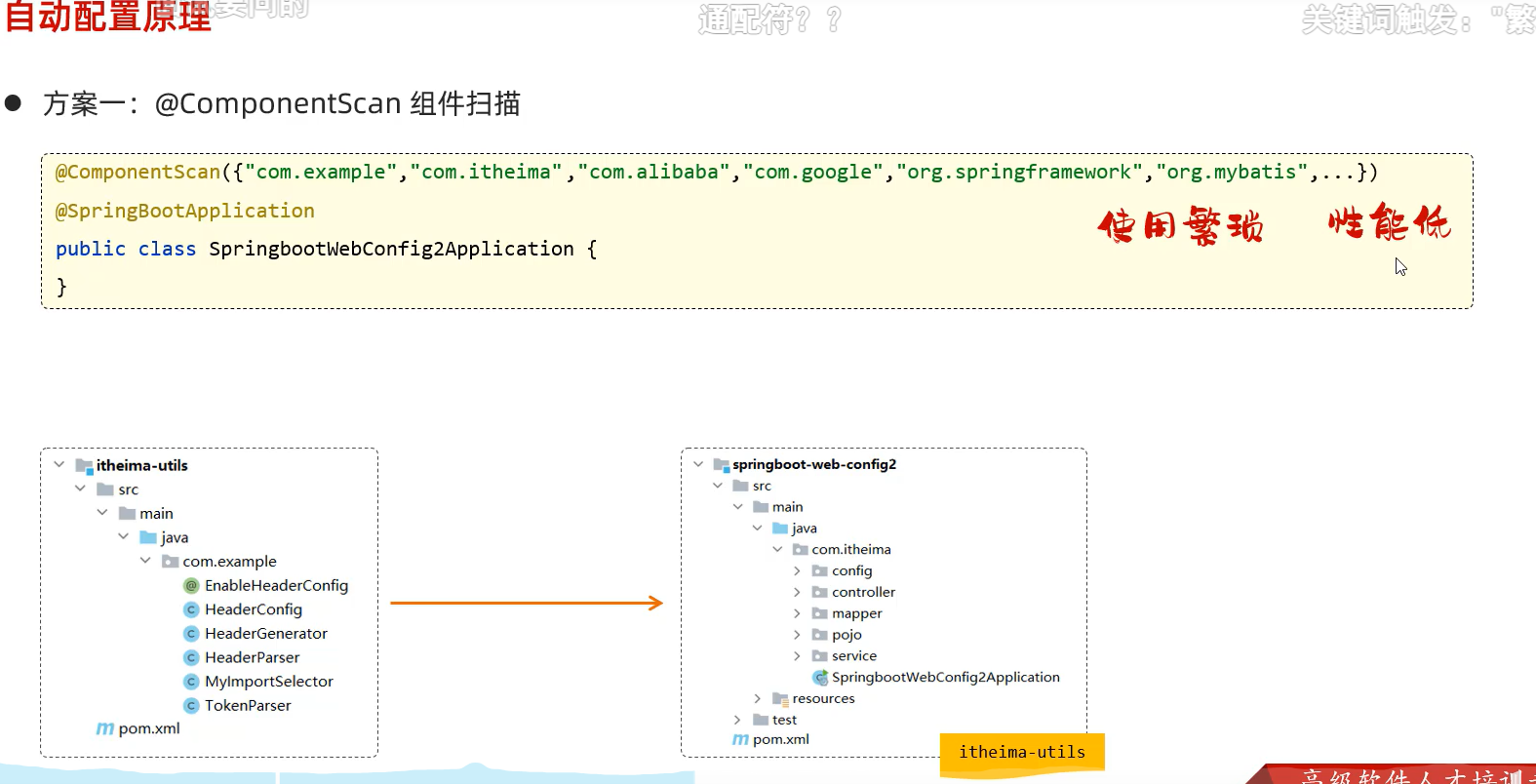Collapse the com.example package node

(145, 561)
